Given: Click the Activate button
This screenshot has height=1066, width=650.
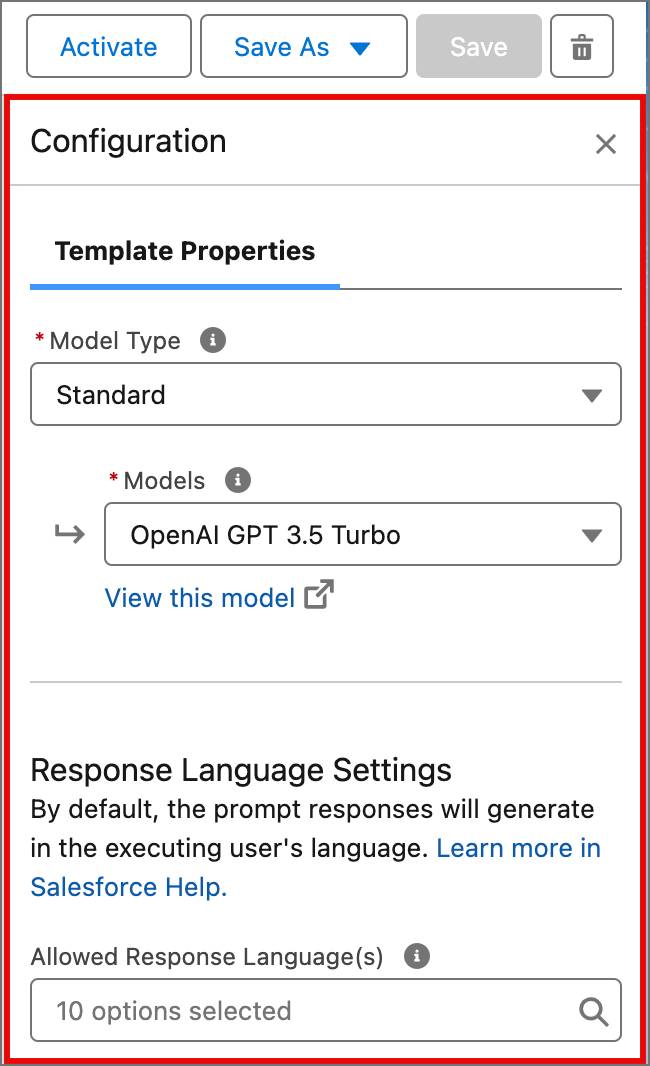Looking at the screenshot, I should [108, 46].
